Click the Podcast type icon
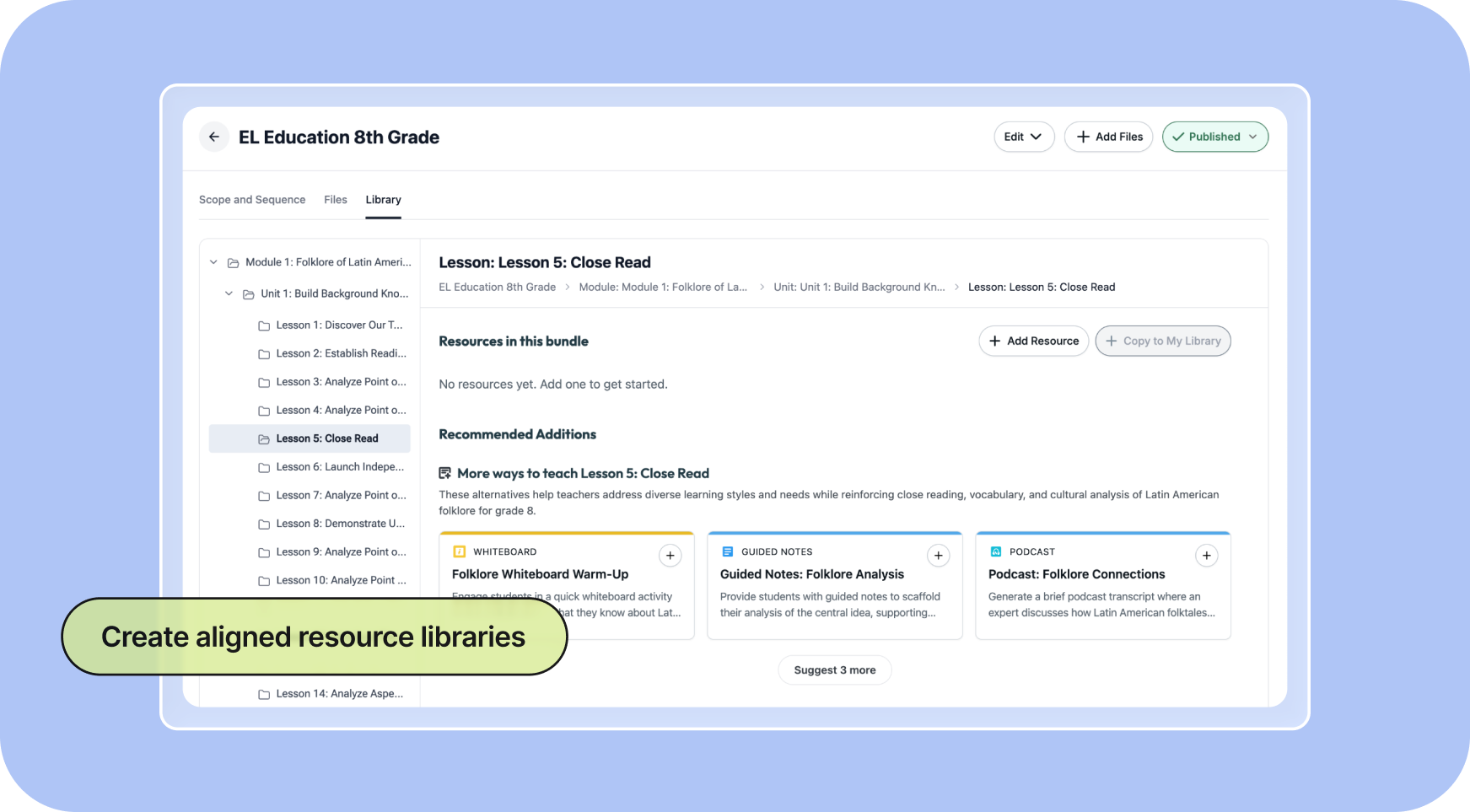The image size is (1470, 812). tap(996, 552)
